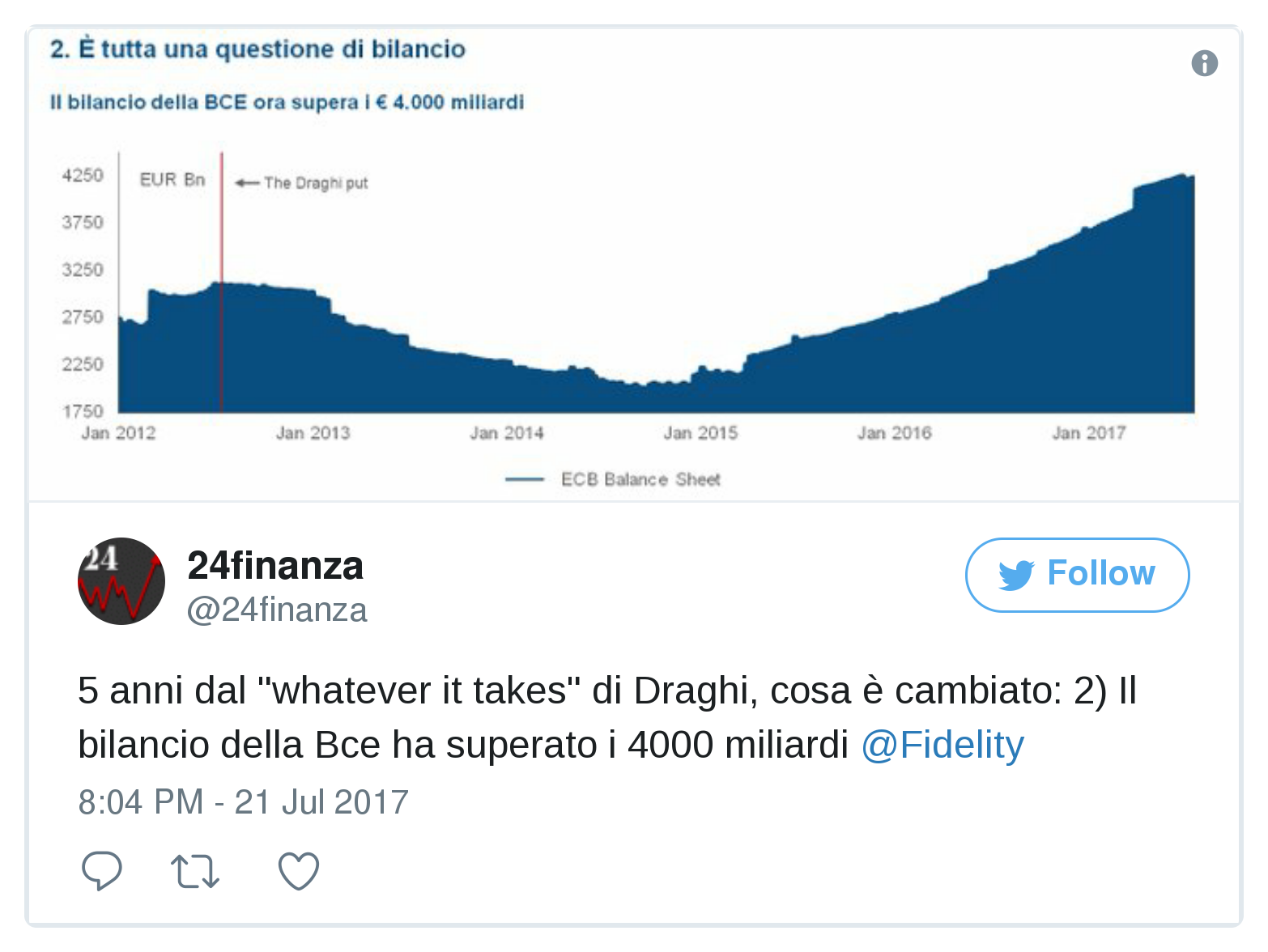
Task: Click the Twitter bird in Follow button
Action: (1016, 575)
